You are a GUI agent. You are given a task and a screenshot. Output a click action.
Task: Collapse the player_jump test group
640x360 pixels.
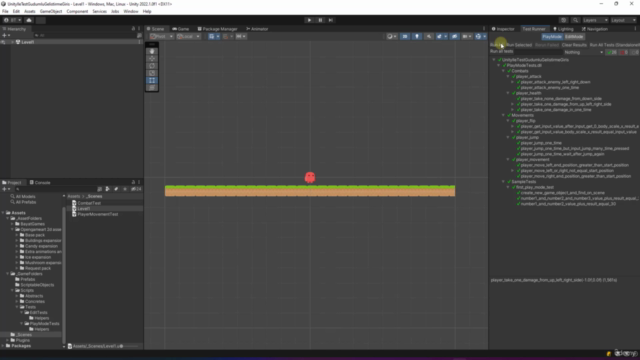508,137
